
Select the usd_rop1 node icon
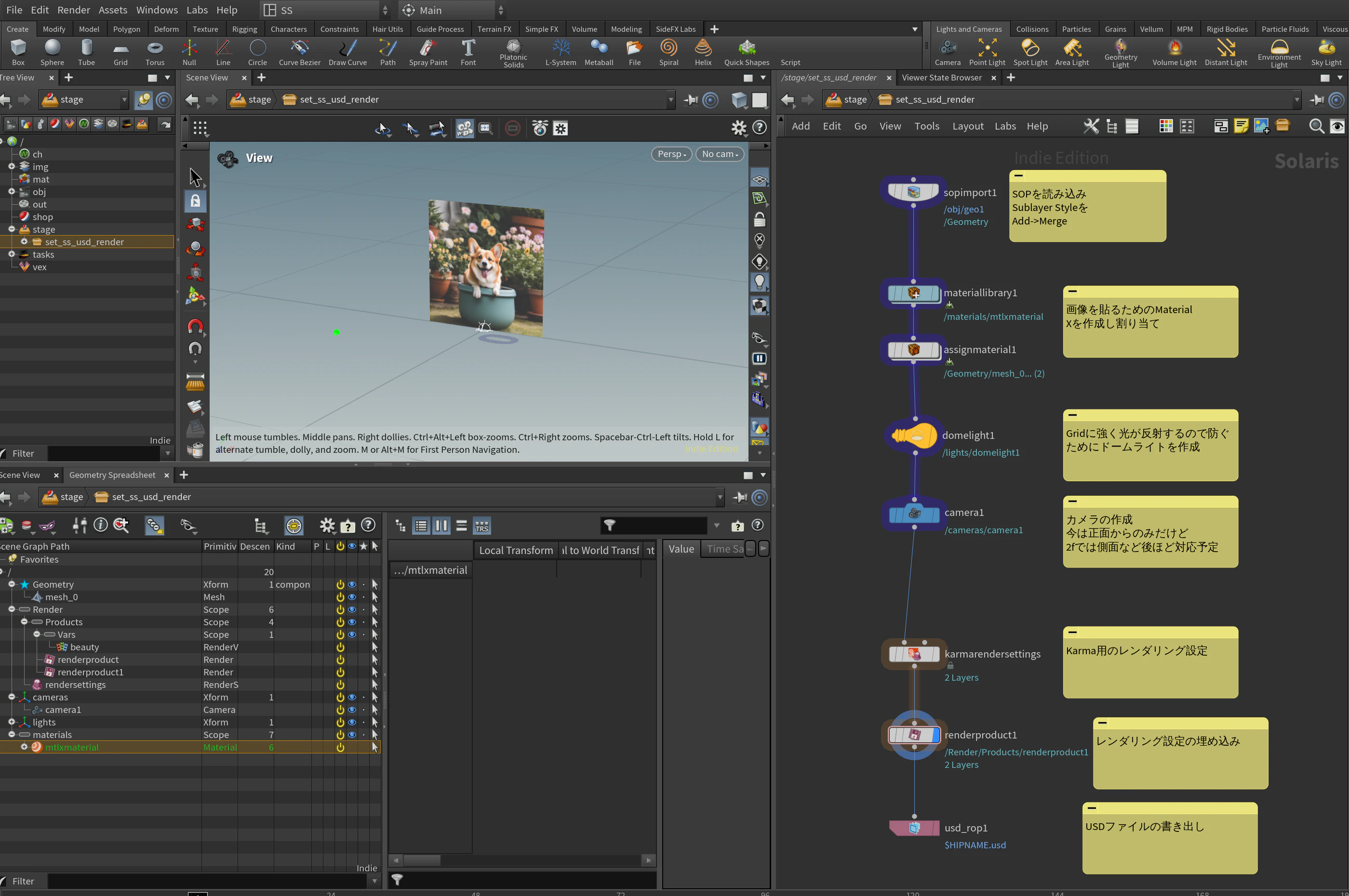[914, 828]
